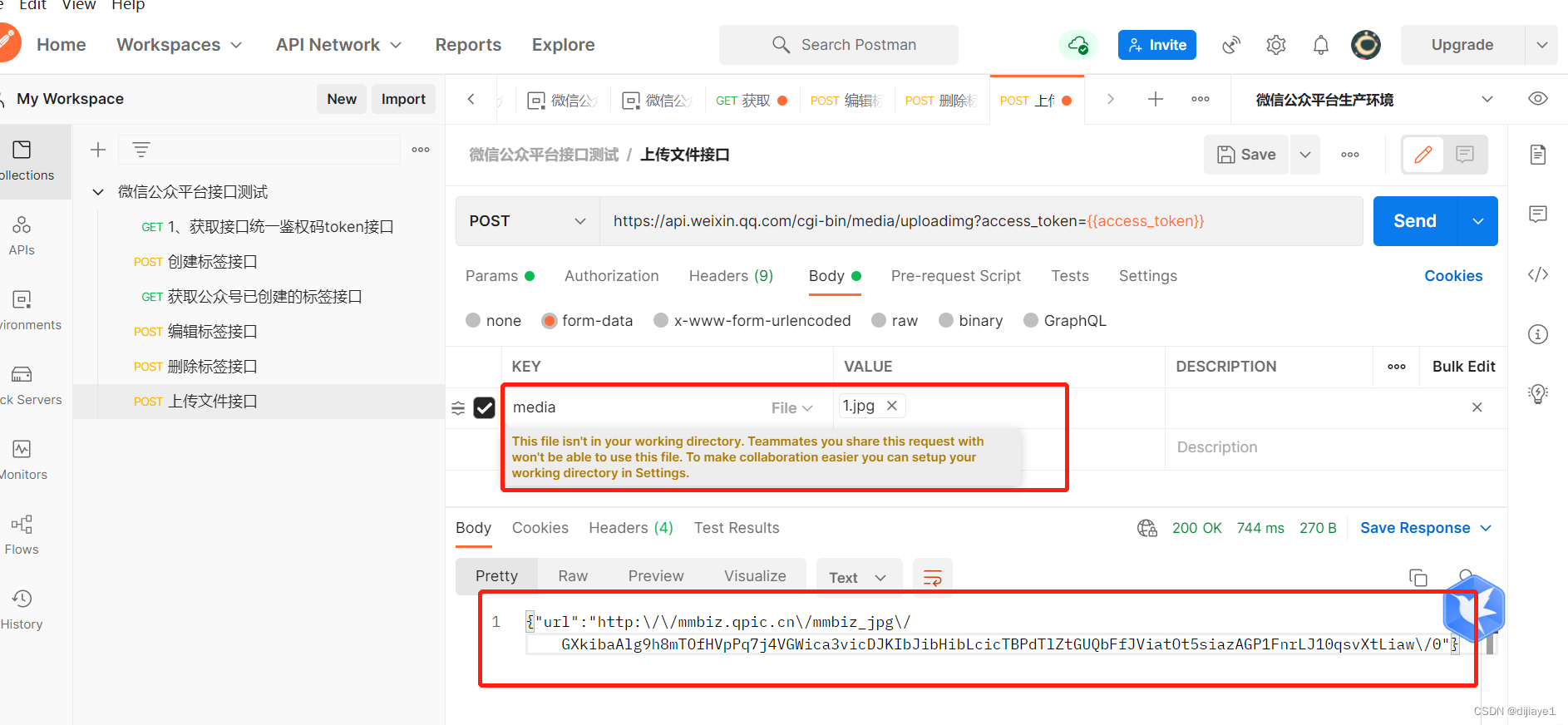This screenshot has width=1568, height=725.
Task: Open user profile avatar
Action: [1366, 45]
